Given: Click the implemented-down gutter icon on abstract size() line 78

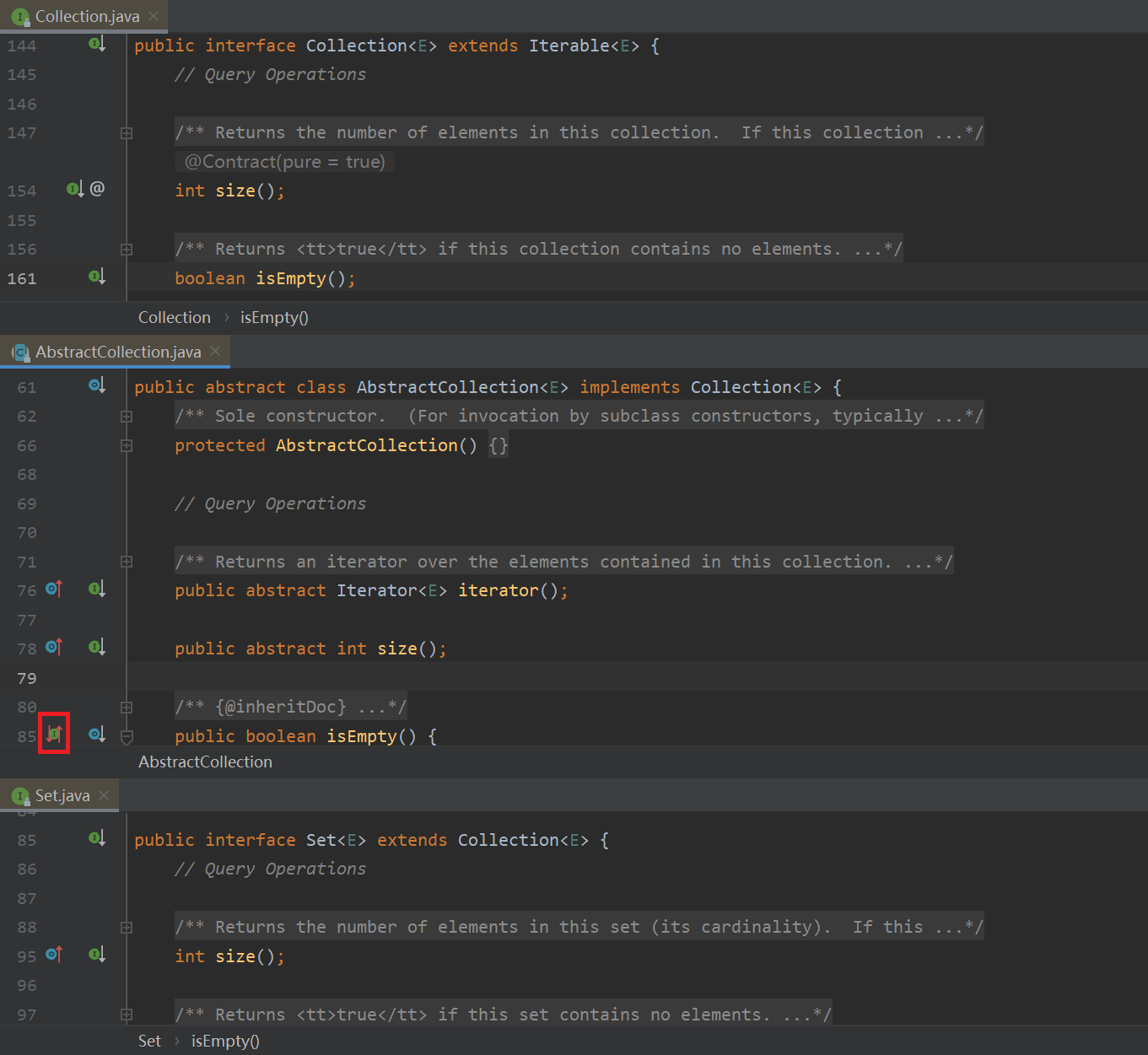Looking at the screenshot, I should click(97, 647).
